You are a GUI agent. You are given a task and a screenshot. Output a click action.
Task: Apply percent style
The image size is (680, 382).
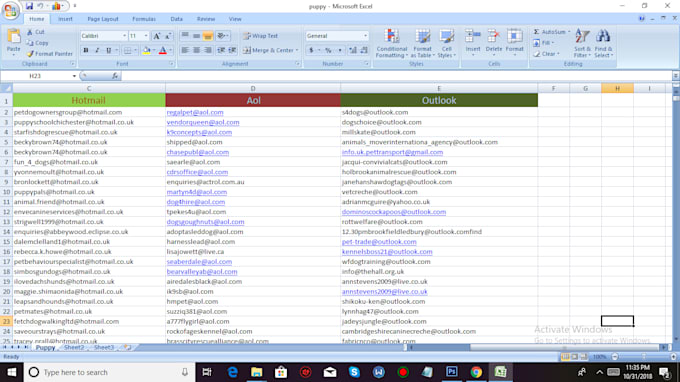click(328, 50)
